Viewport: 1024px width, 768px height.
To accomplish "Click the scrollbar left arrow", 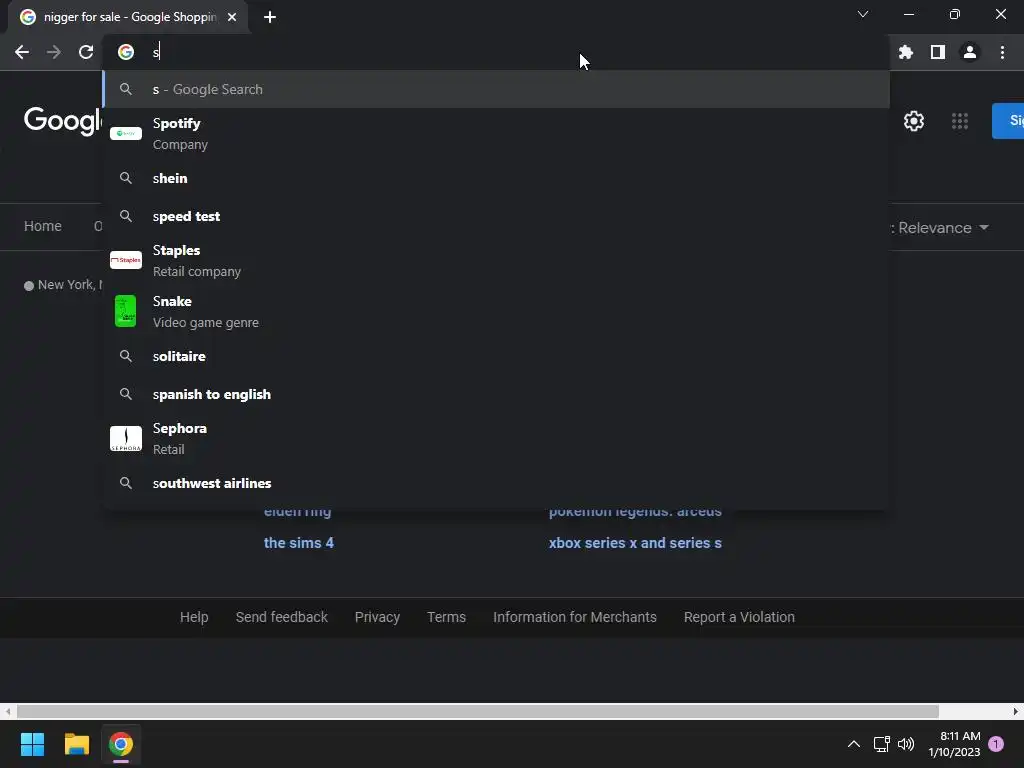I will tap(7, 711).
